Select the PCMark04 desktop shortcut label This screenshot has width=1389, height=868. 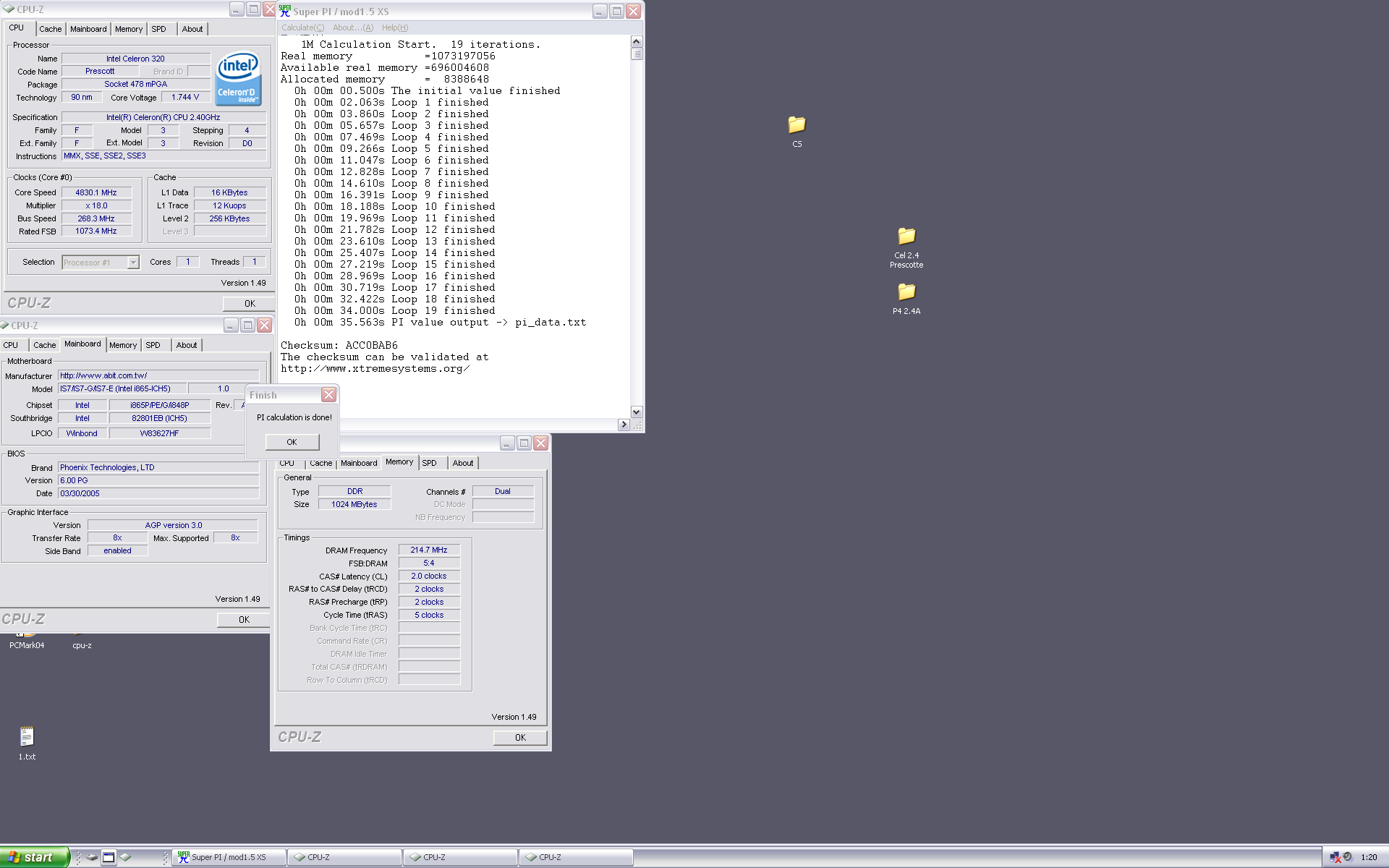(27, 645)
